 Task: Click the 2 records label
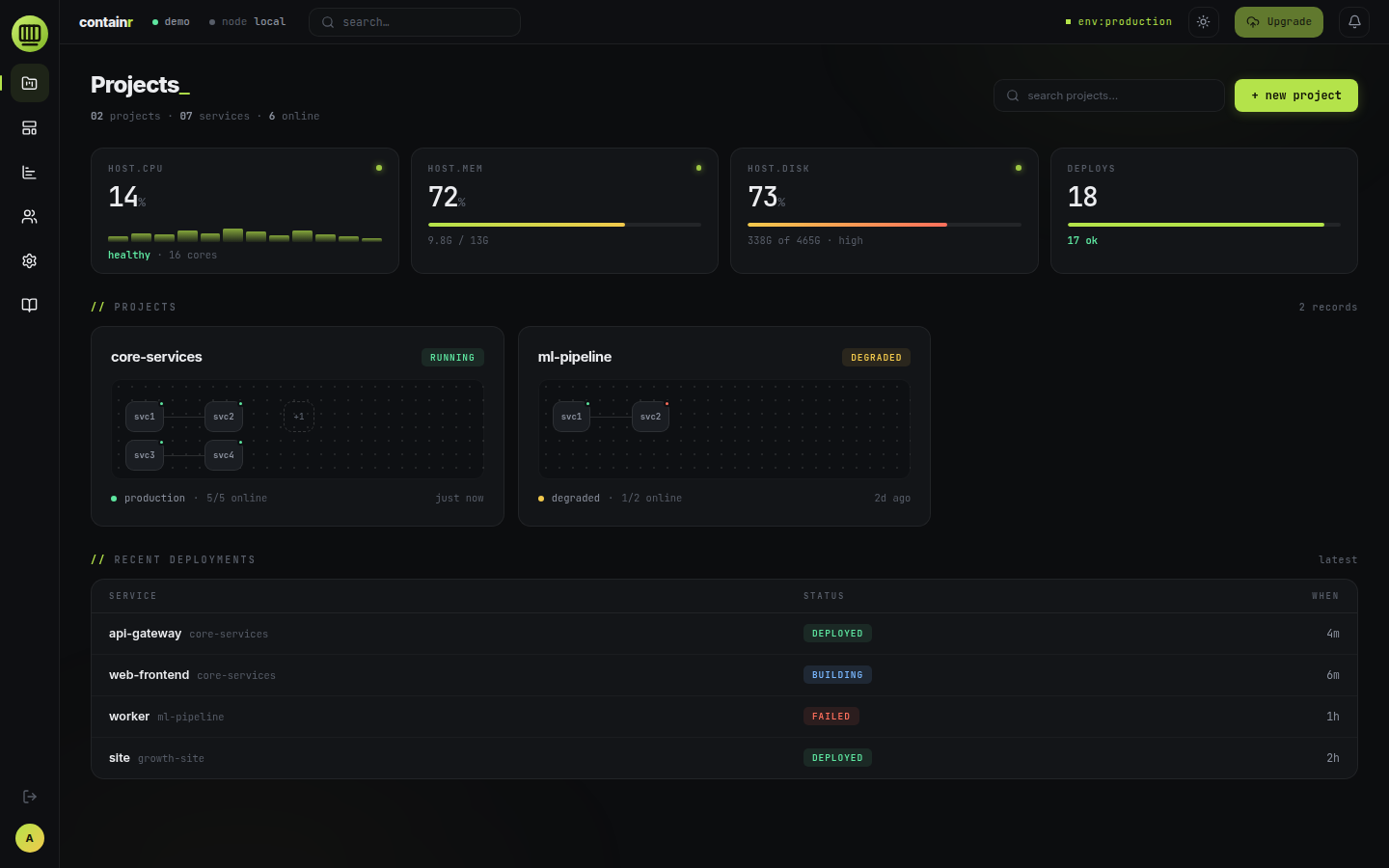point(1328,307)
